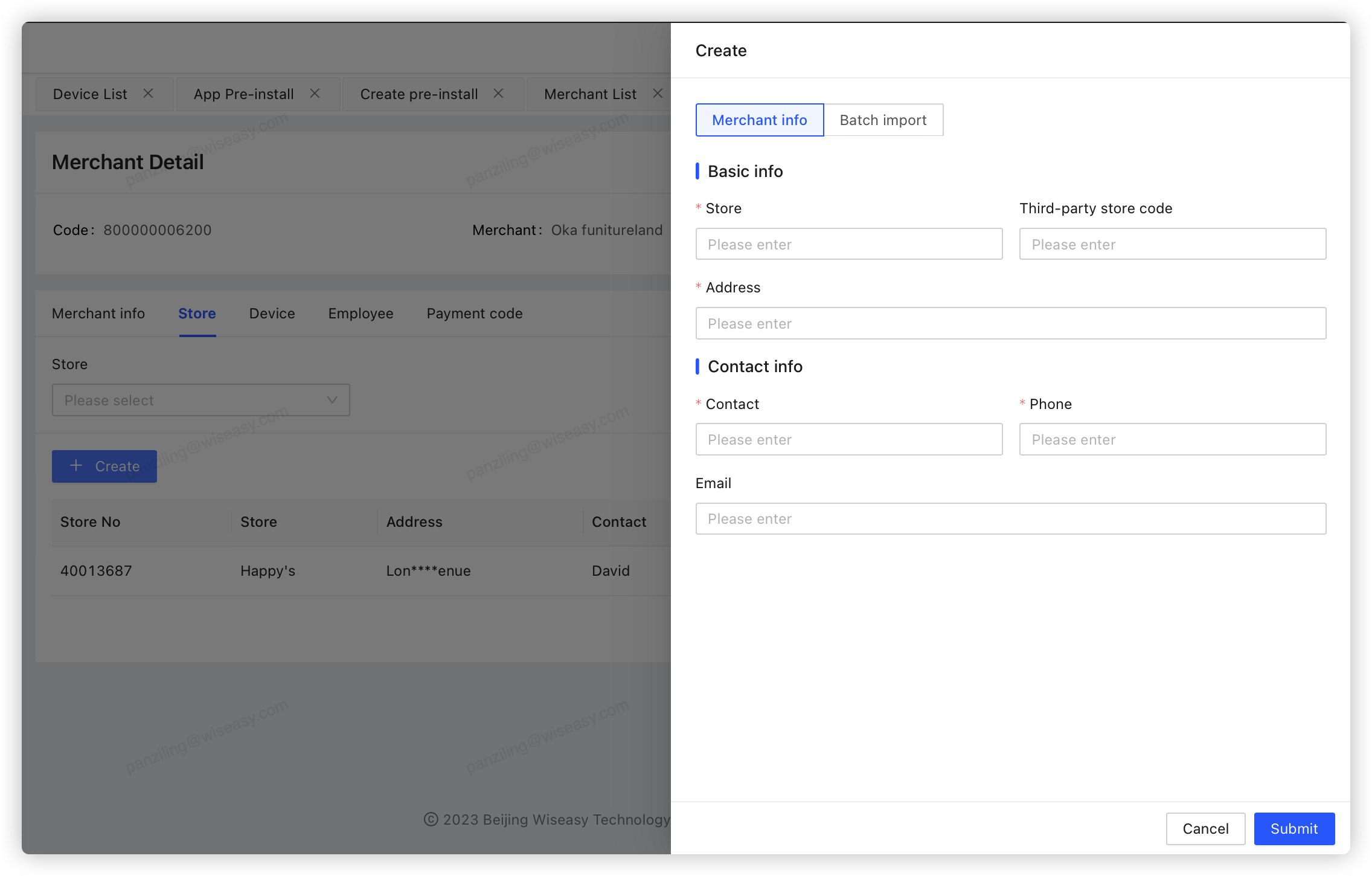Image resolution: width=1372 pixels, height=876 pixels.
Task: Click the Phone input field
Action: (1172, 440)
